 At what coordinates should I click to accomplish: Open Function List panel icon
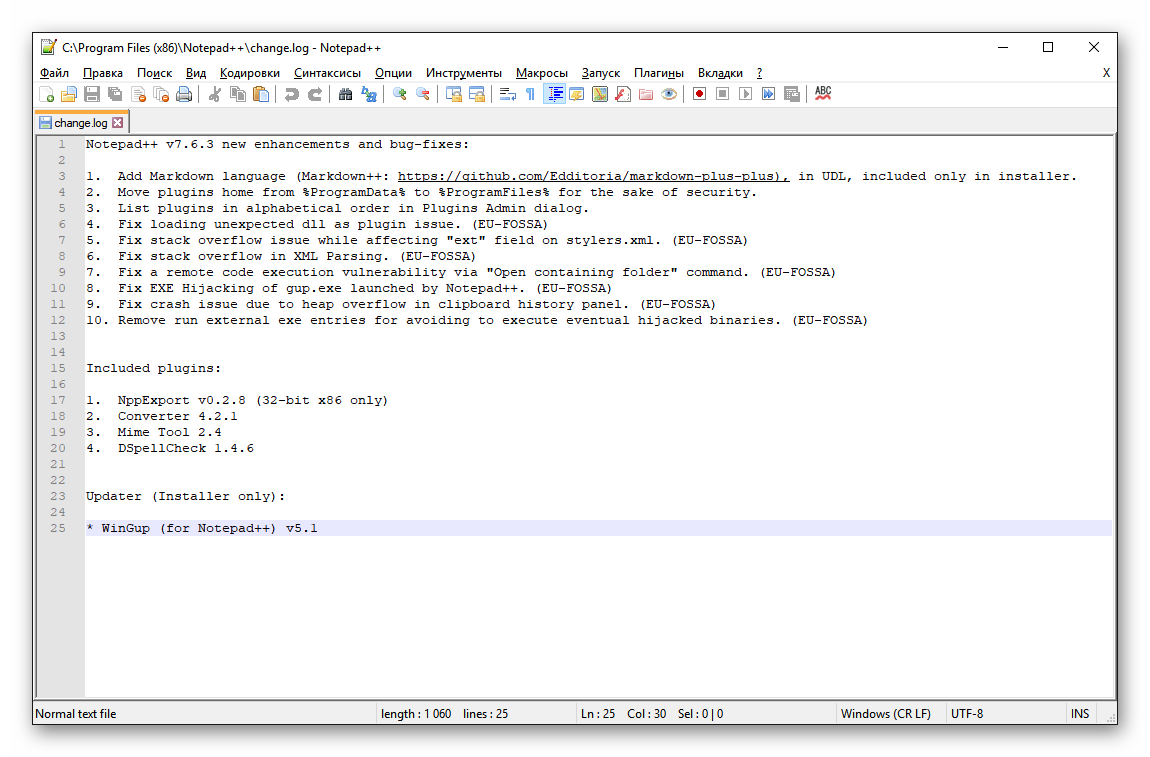(623, 94)
